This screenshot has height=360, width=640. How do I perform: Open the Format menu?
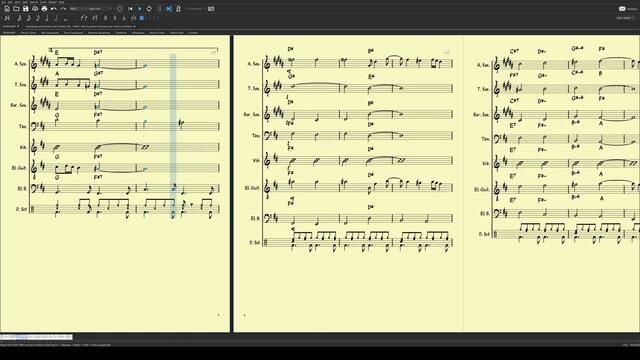[33, 2]
